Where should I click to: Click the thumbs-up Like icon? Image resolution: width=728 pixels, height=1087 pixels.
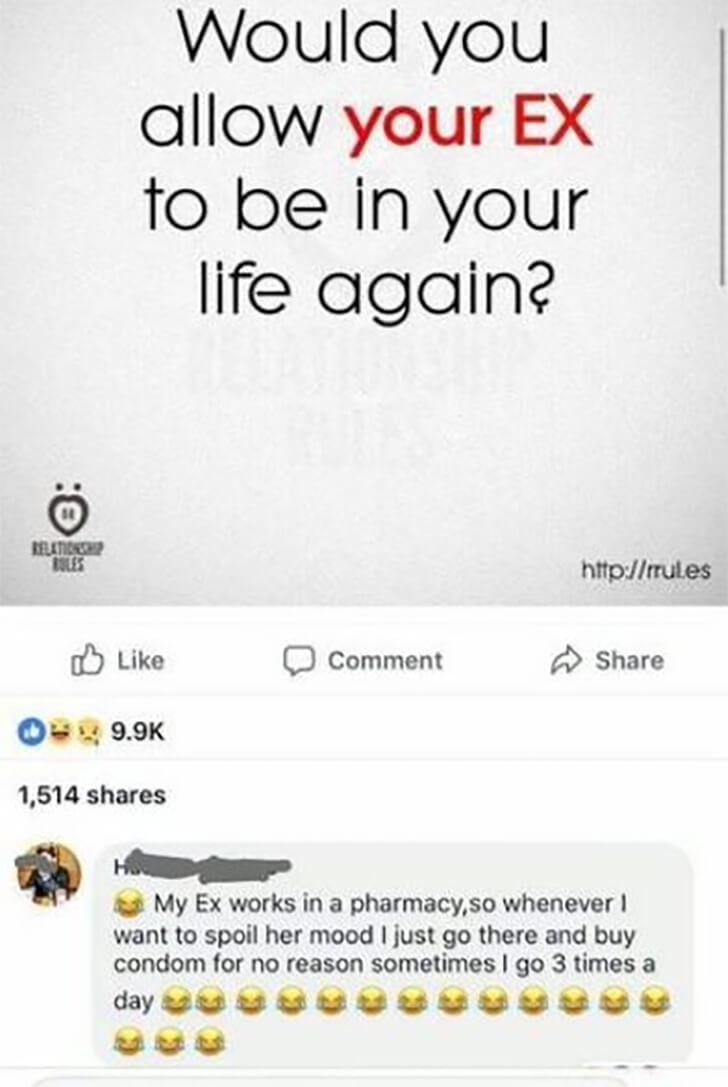click(x=87, y=660)
